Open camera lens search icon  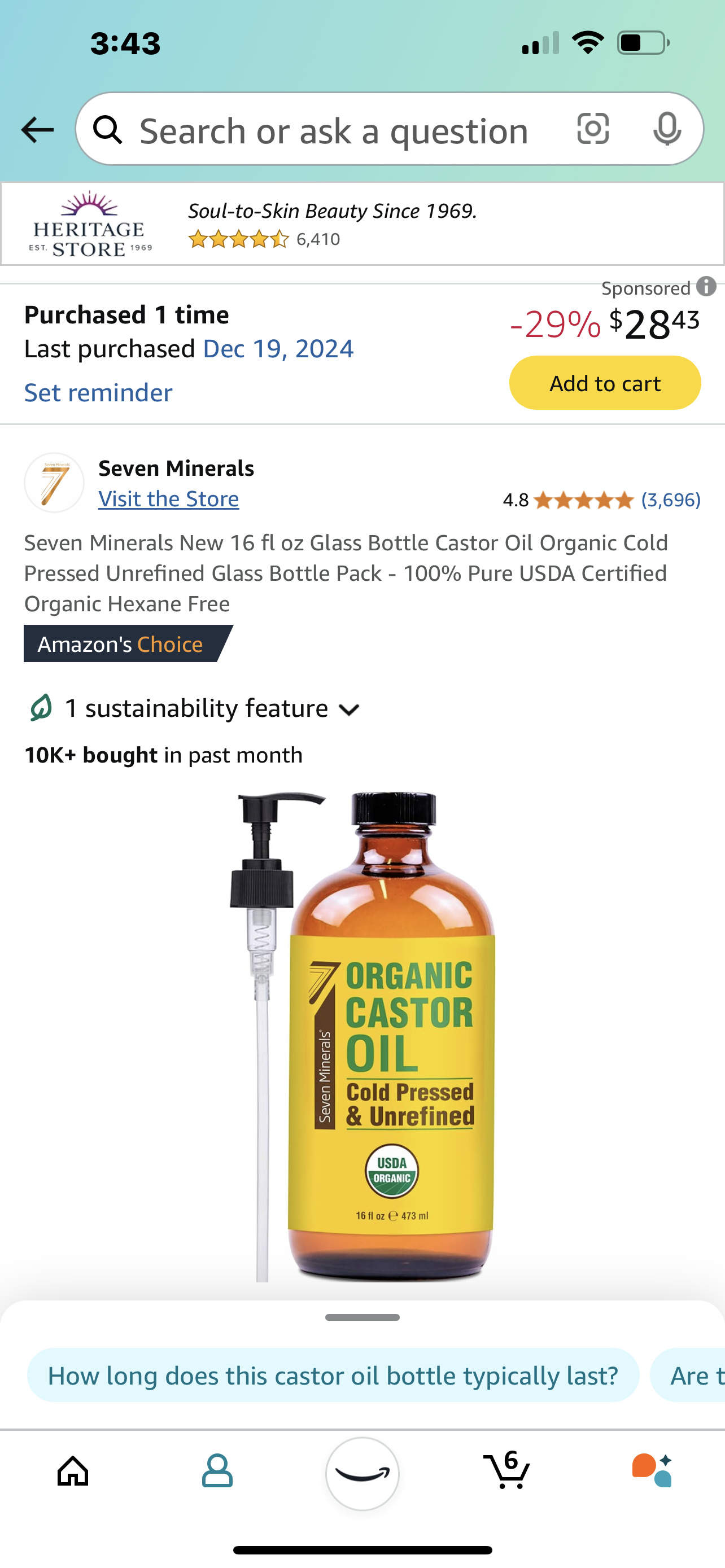[x=592, y=129]
